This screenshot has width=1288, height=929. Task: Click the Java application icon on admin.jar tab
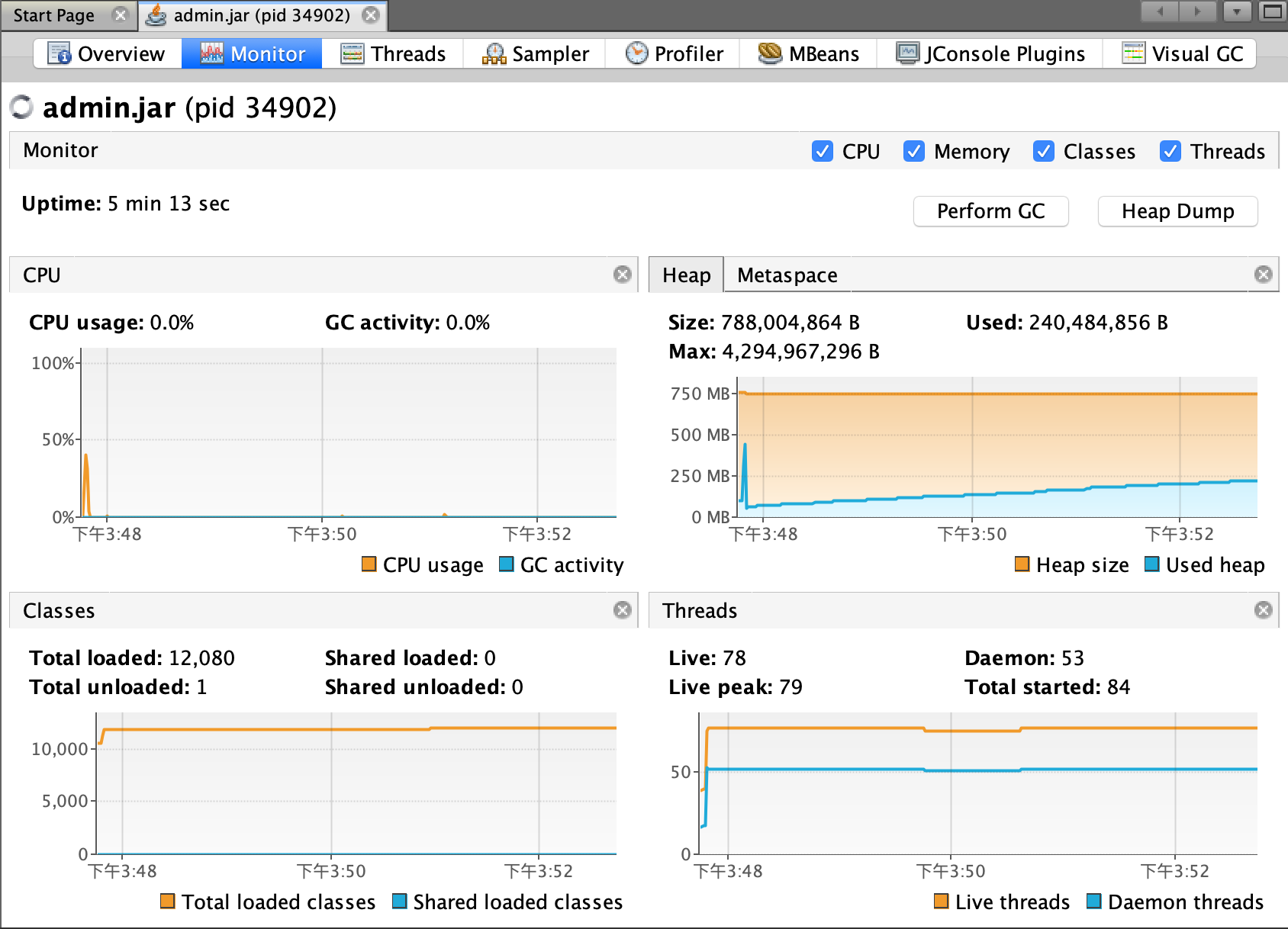(x=156, y=15)
